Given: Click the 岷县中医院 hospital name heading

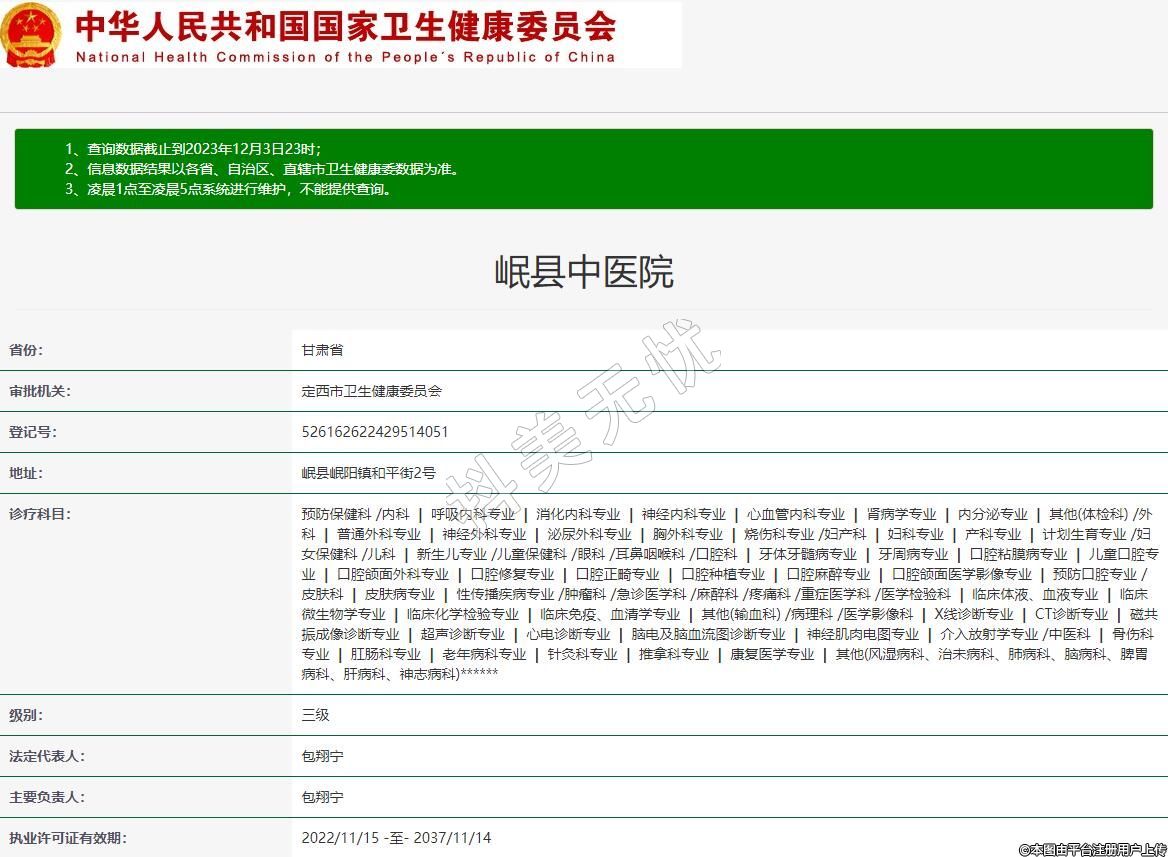Looking at the screenshot, I should pos(584,272).
